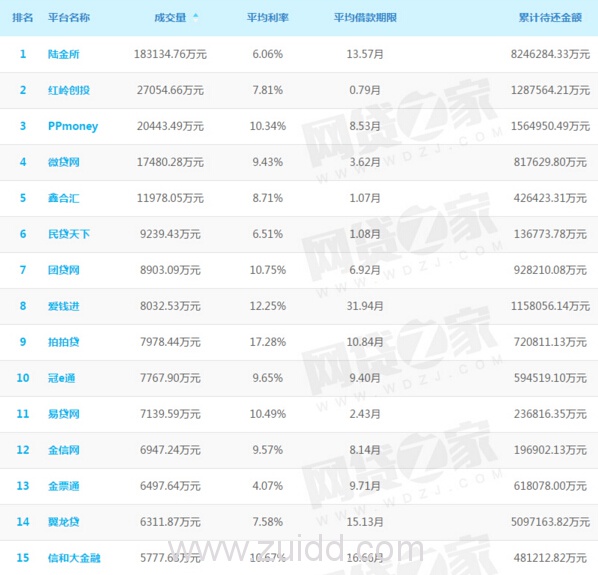Open the PPmoney platform link
This screenshot has height=575, width=598.
(x=73, y=126)
